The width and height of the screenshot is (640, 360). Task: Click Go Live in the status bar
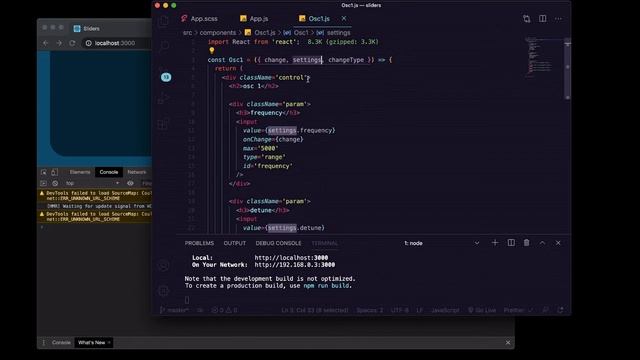tap(482, 310)
